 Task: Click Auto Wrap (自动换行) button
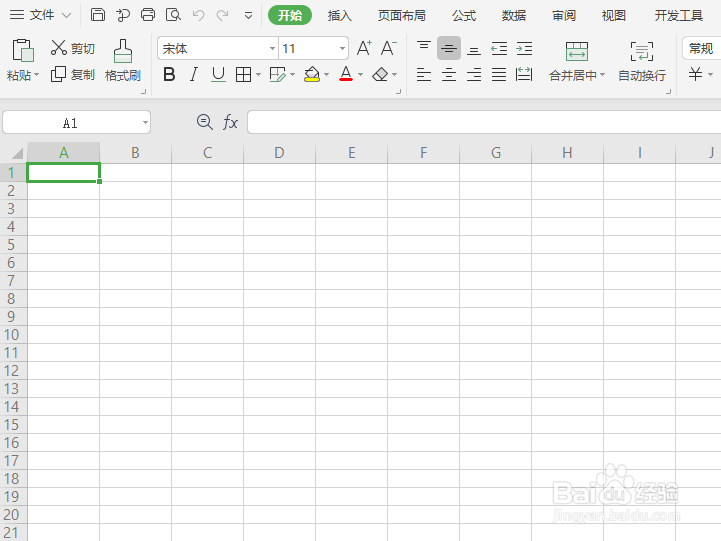coord(642,61)
